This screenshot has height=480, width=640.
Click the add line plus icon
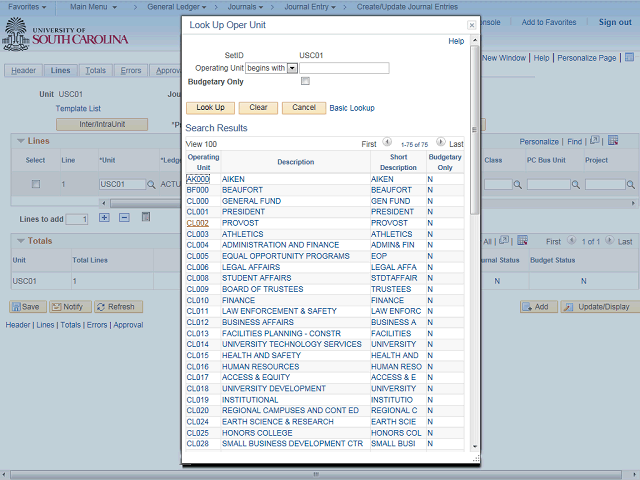point(104,218)
